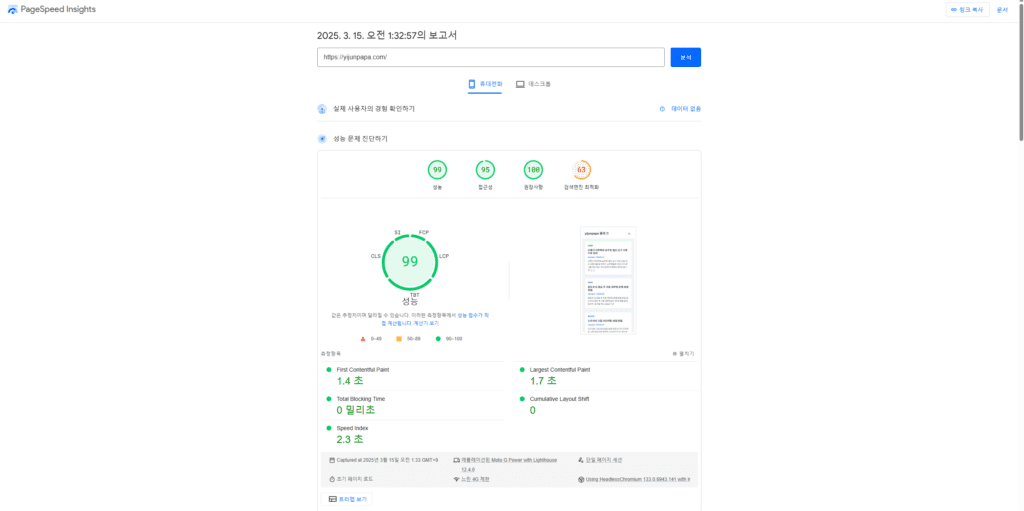The height and width of the screenshot is (511, 1024).
Task: Expand the First Contentful Paint metric
Action: 362,370
